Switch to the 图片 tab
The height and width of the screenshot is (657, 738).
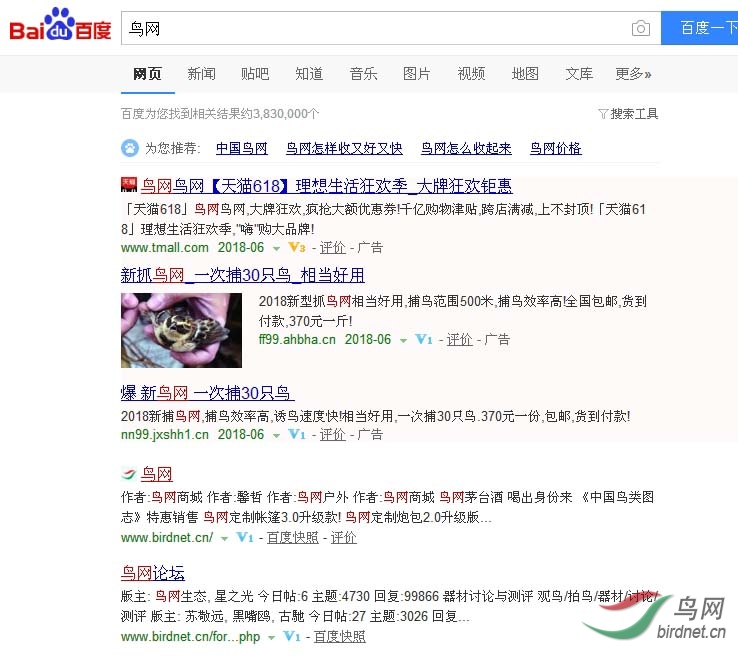[x=417, y=74]
